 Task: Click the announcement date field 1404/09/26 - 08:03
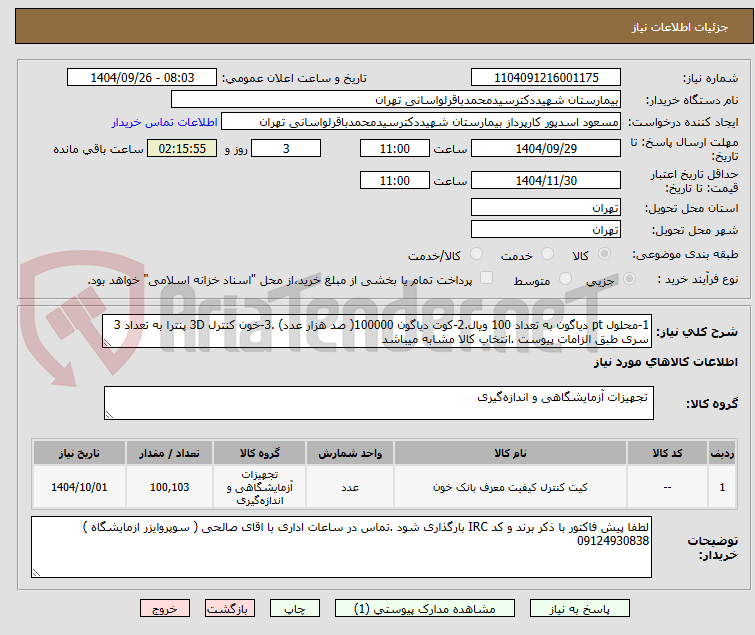142,78
